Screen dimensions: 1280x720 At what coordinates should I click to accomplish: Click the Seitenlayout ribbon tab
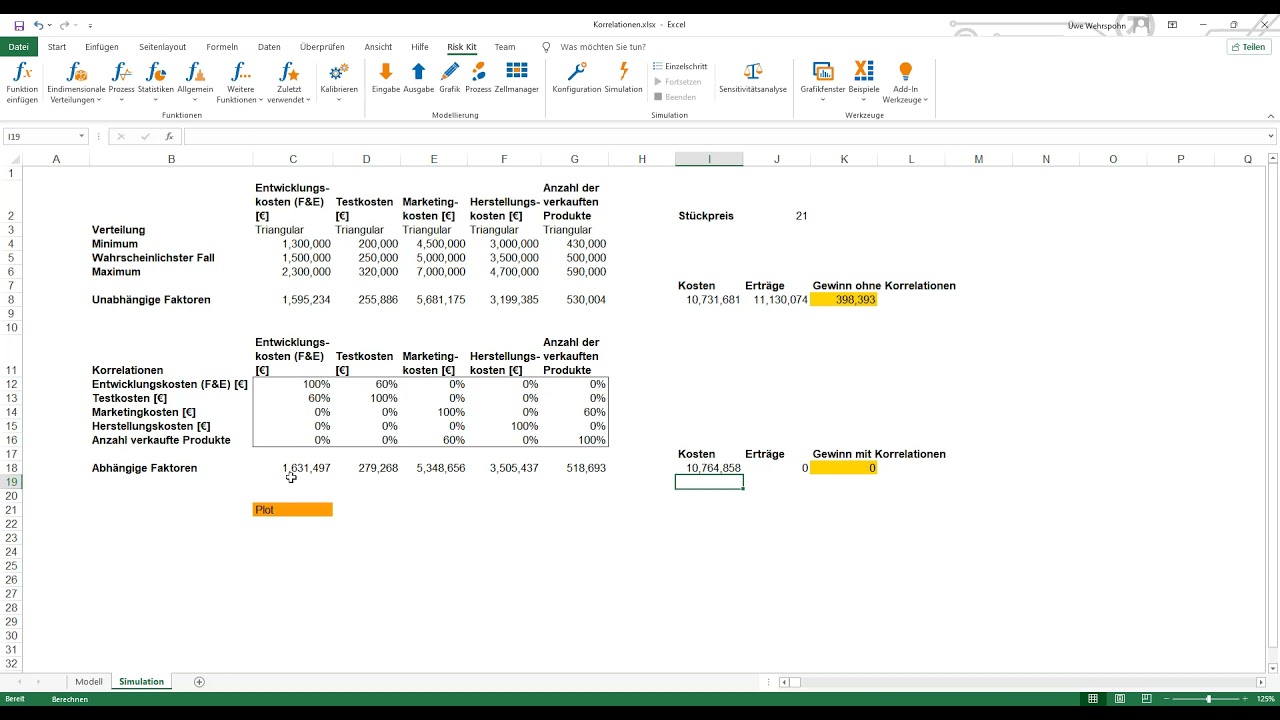[x=162, y=47]
